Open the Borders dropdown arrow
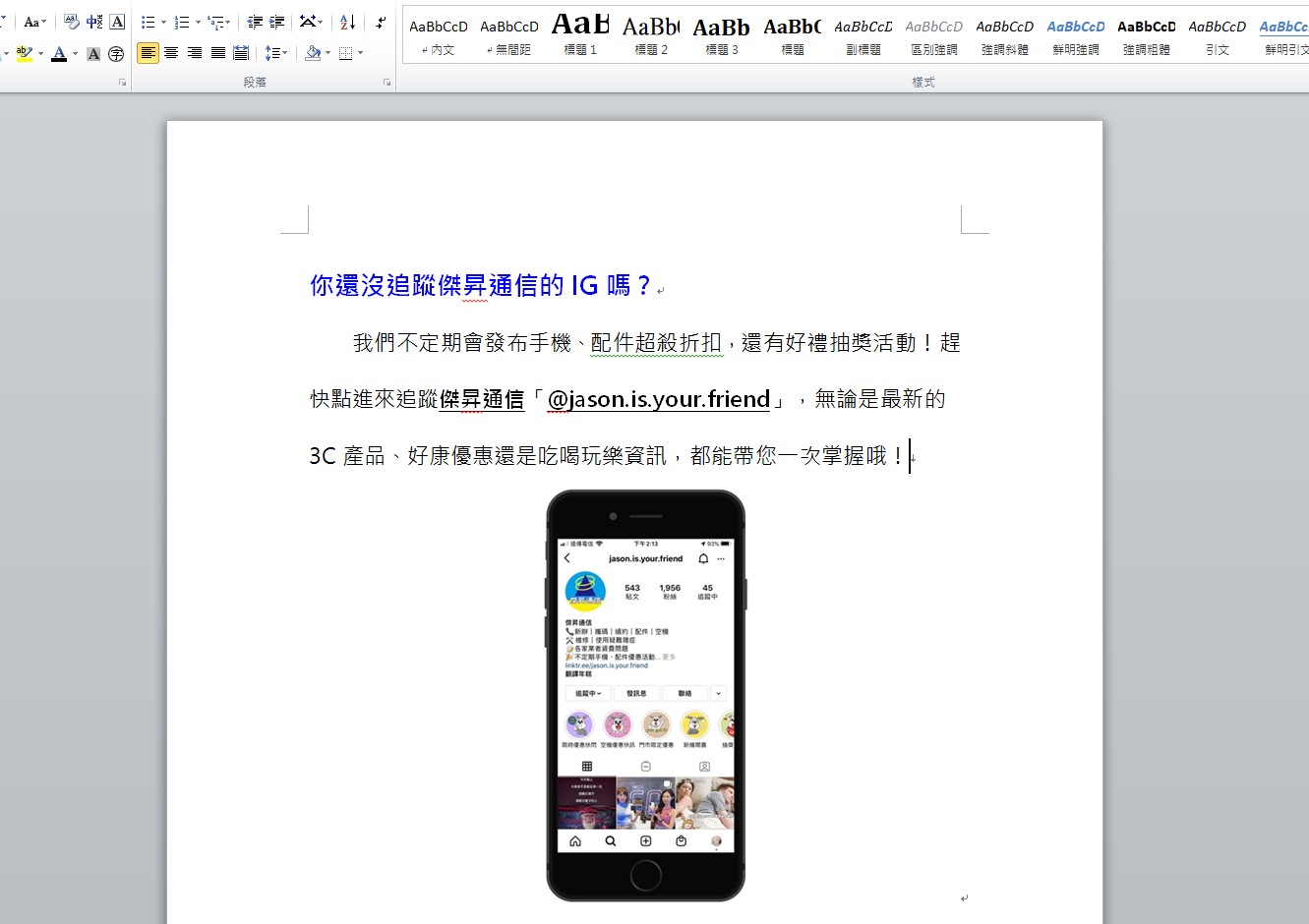Screen dimensions: 1309x924 [x=359, y=54]
